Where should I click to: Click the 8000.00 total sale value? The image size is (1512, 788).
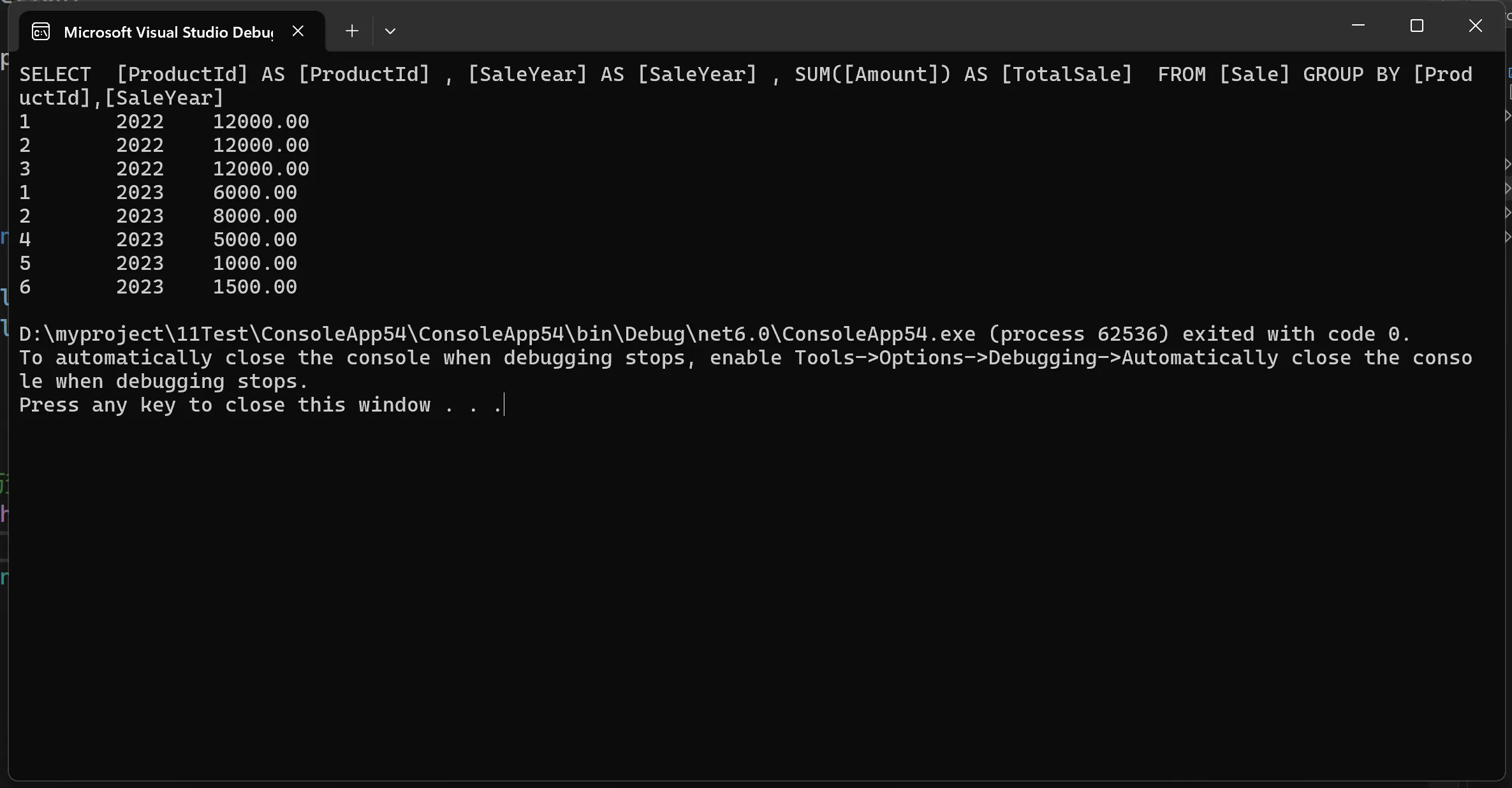[x=255, y=216]
